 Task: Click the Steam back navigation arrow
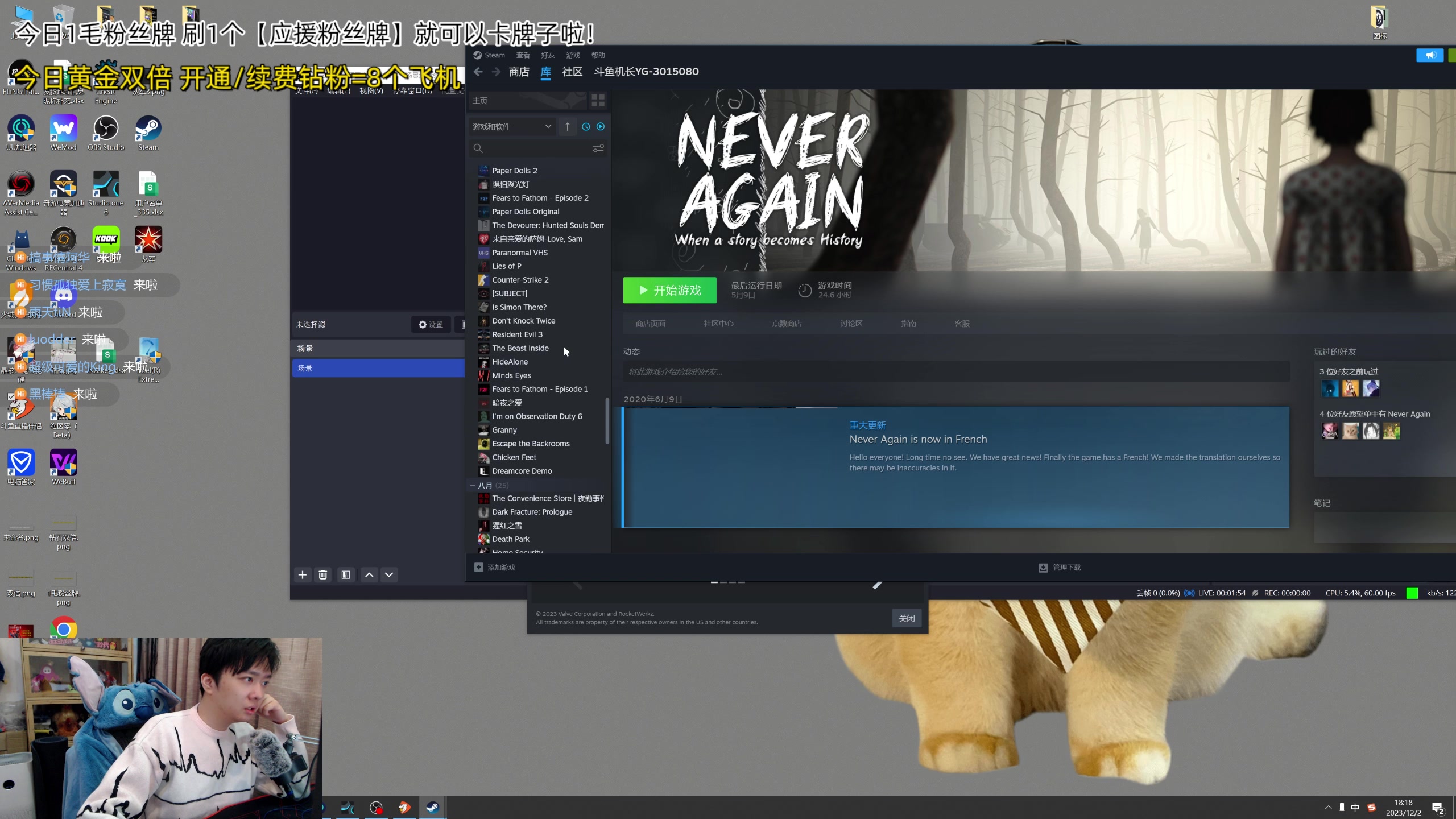coord(478,72)
